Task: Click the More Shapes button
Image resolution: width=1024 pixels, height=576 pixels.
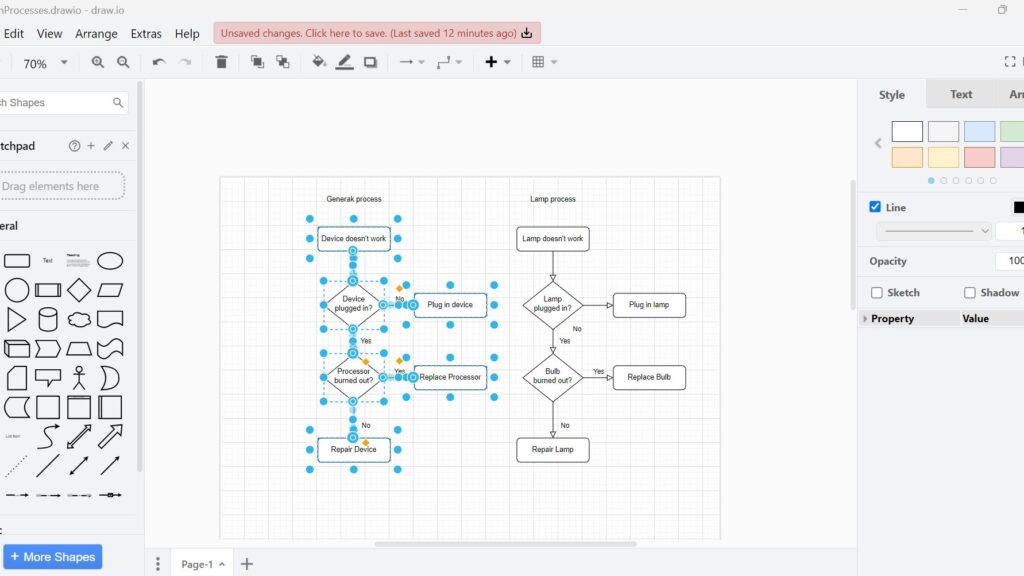Action: [x=53, y=556]
